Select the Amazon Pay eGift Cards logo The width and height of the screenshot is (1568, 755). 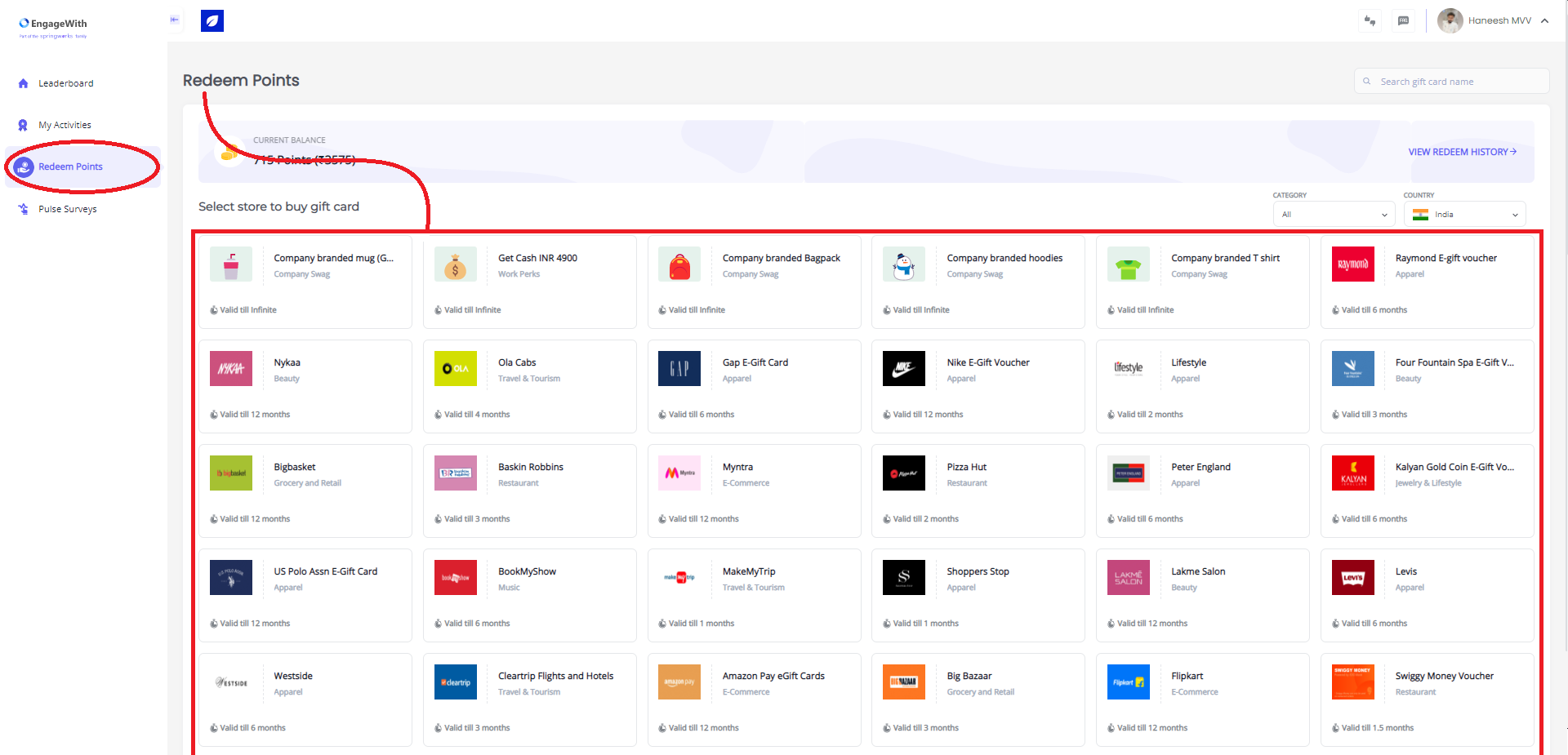(x=679, y=682)
